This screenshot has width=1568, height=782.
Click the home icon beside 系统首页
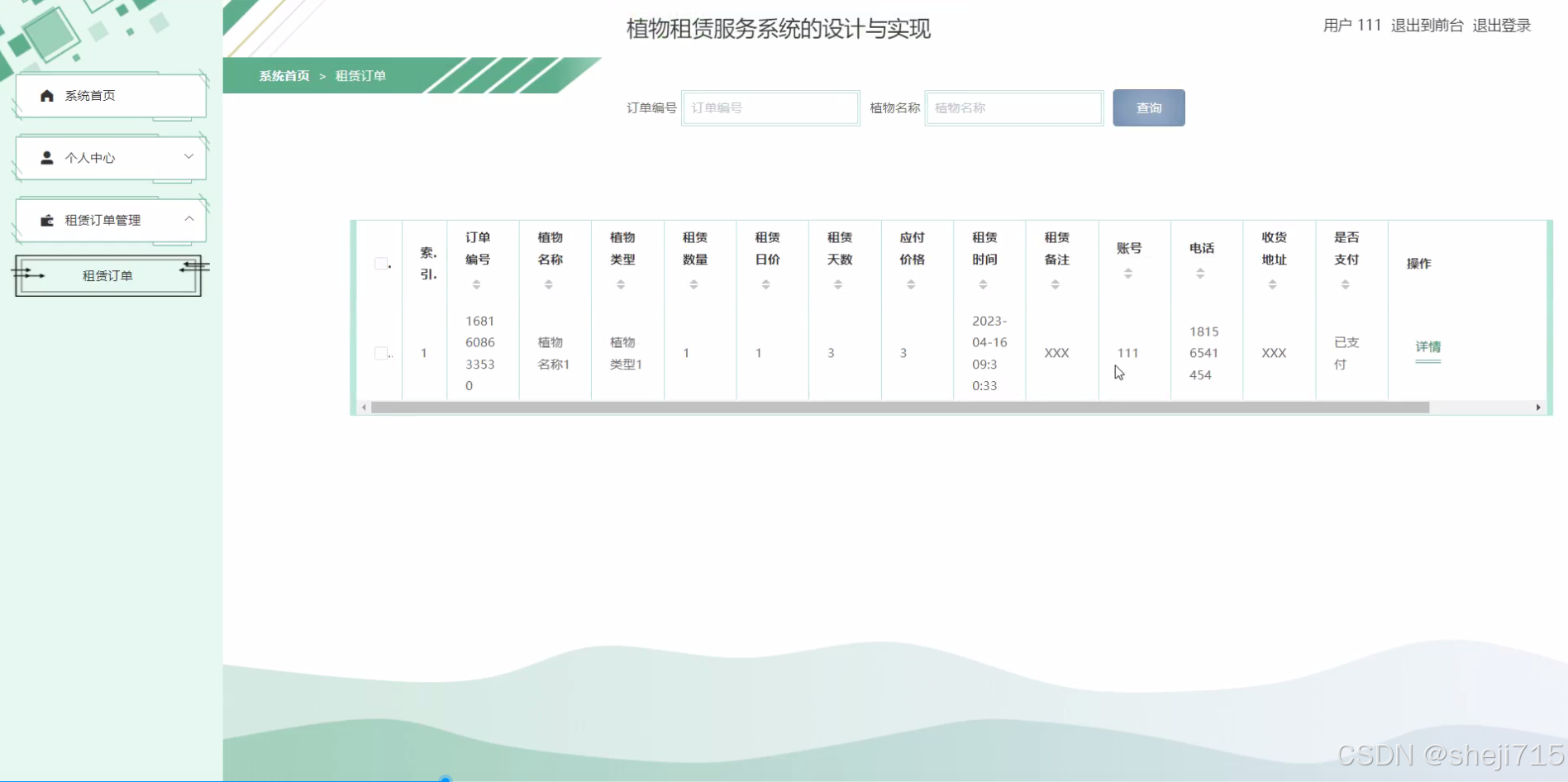tap(47, 95)
